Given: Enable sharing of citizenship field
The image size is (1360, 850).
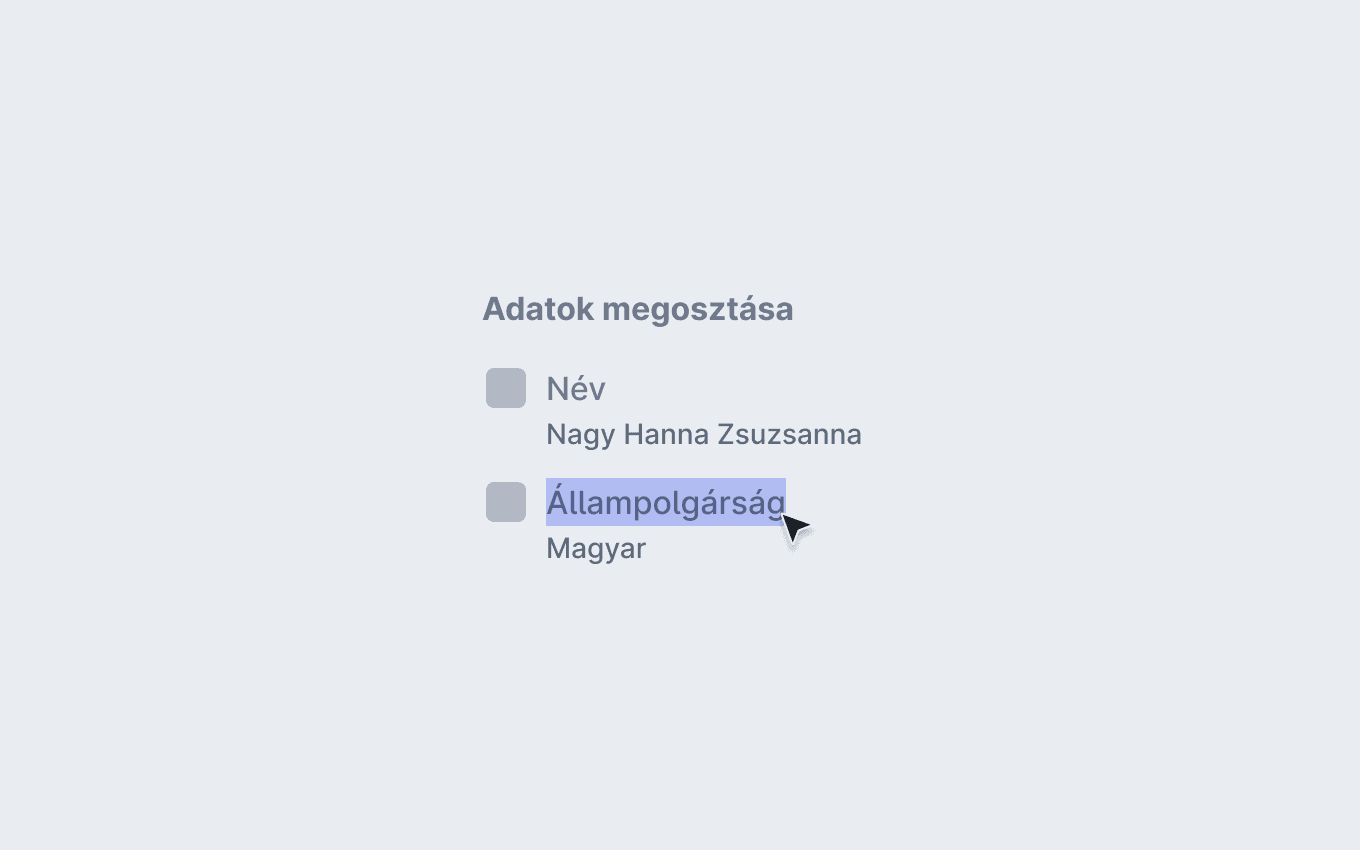Looking at the screenshot, I should [506, 502].
